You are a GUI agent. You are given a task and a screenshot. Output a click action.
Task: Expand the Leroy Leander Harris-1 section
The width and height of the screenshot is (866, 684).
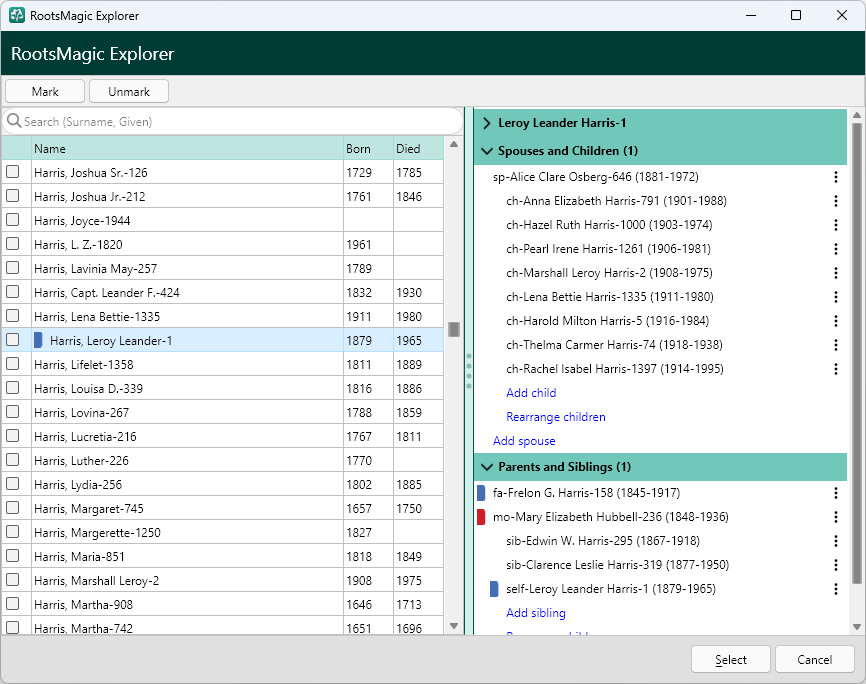click(x=487, y=123)
